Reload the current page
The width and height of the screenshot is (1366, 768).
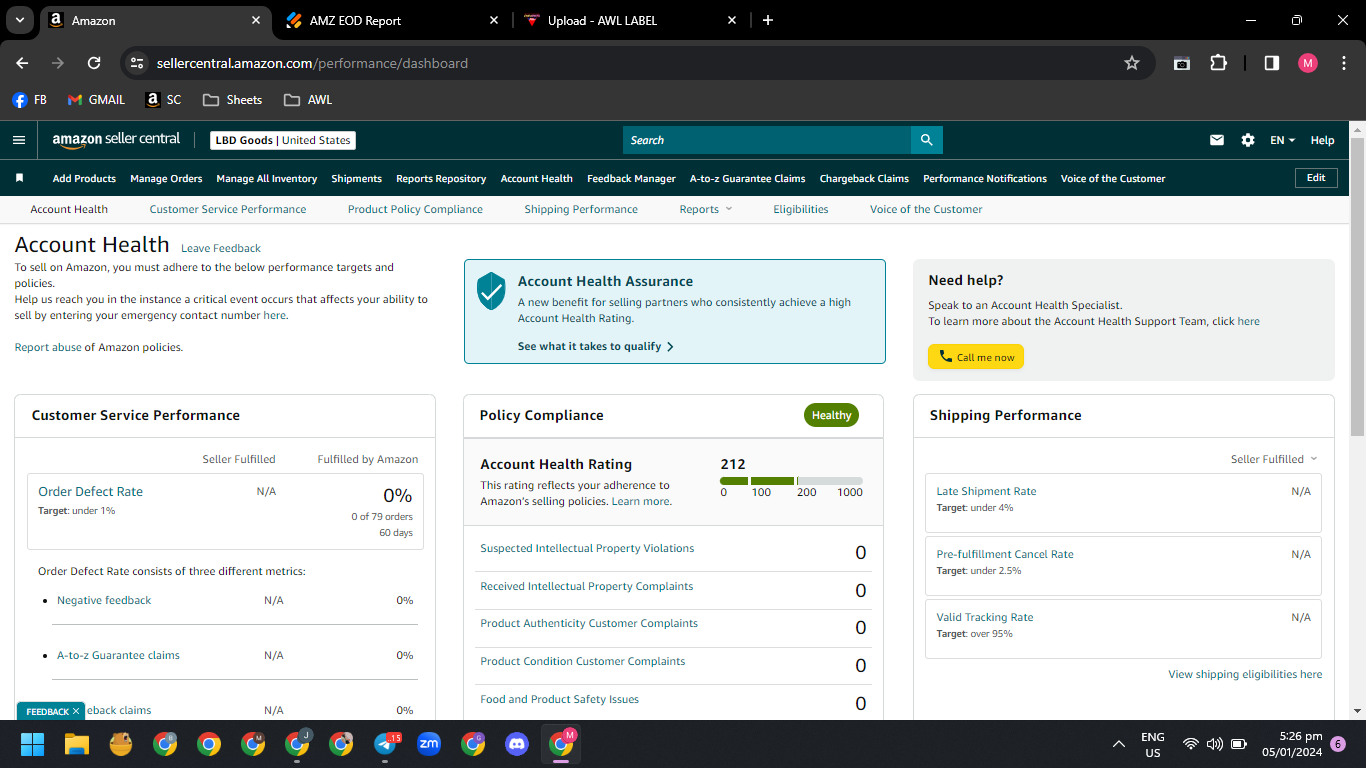(94, 63)
